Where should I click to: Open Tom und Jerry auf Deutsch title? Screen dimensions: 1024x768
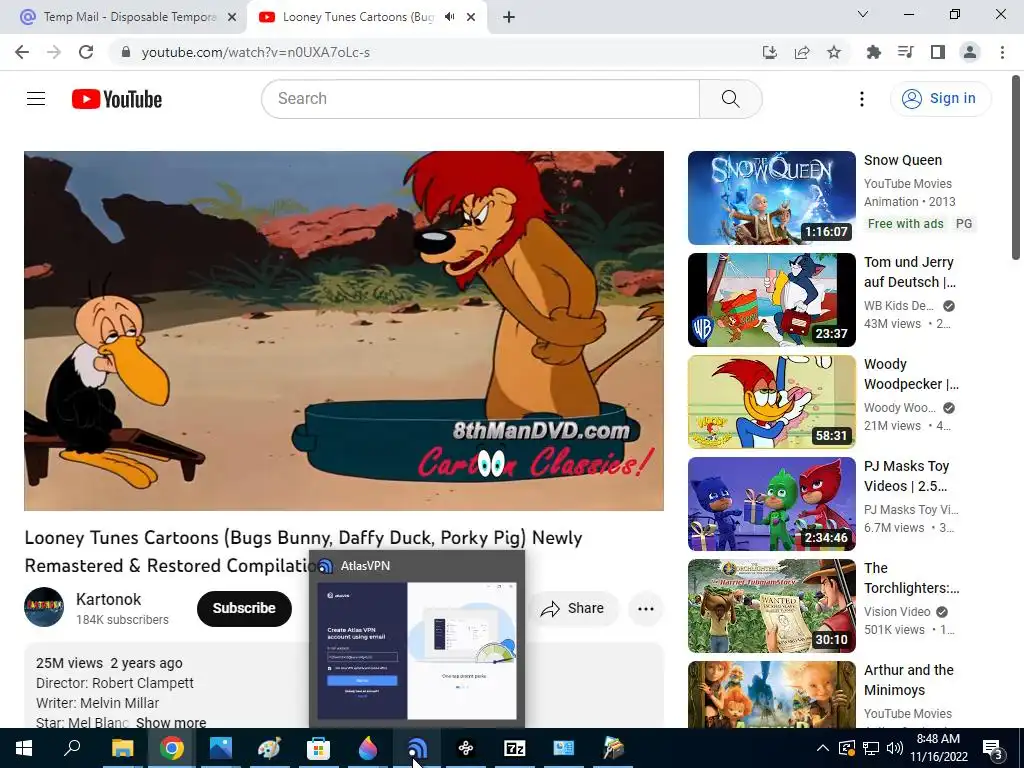coord(910,272)
